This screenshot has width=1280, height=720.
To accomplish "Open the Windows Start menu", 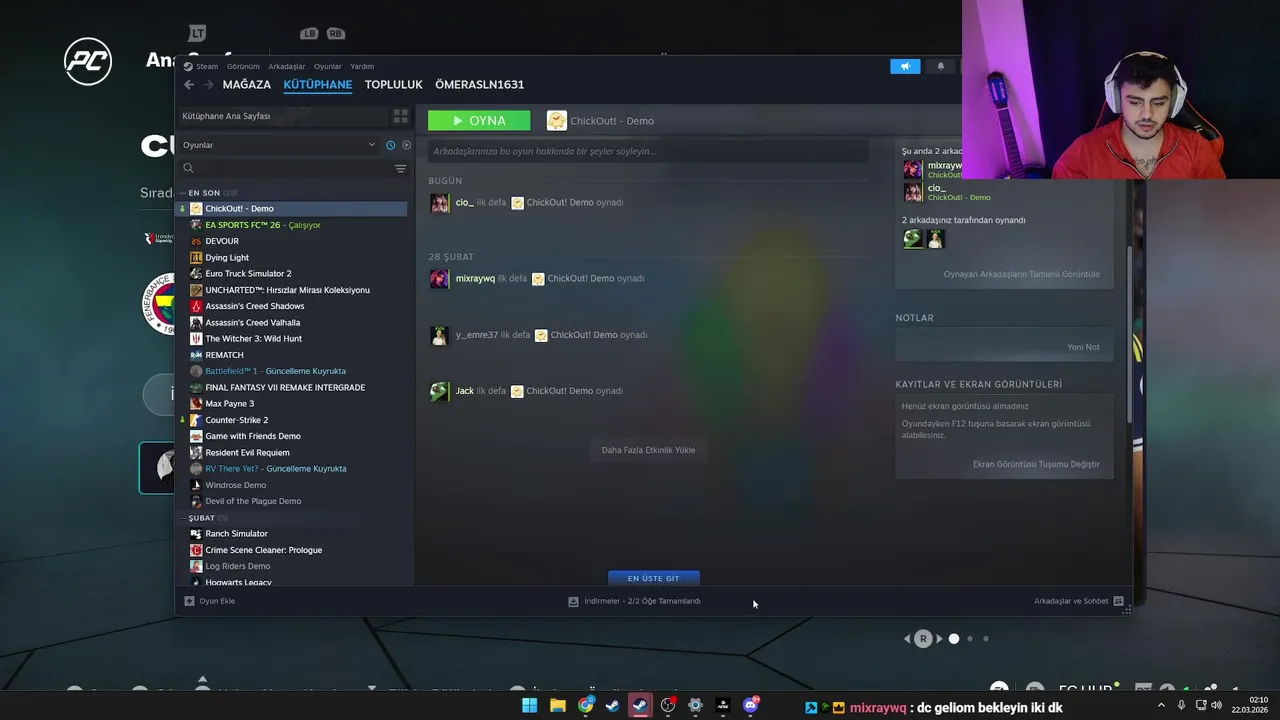I will (529, 705).
